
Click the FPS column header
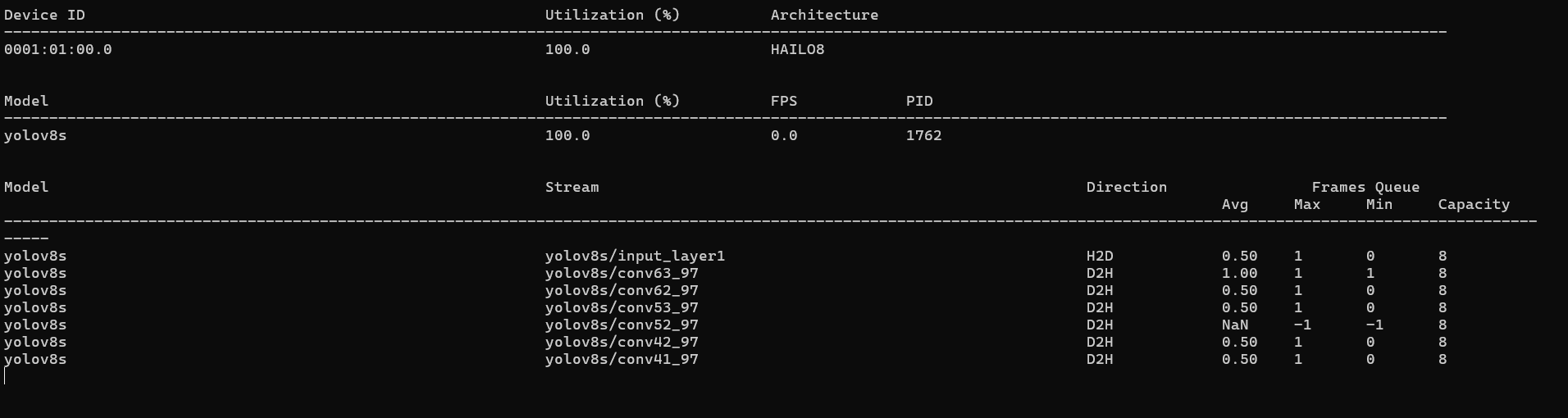coord(783,101)
